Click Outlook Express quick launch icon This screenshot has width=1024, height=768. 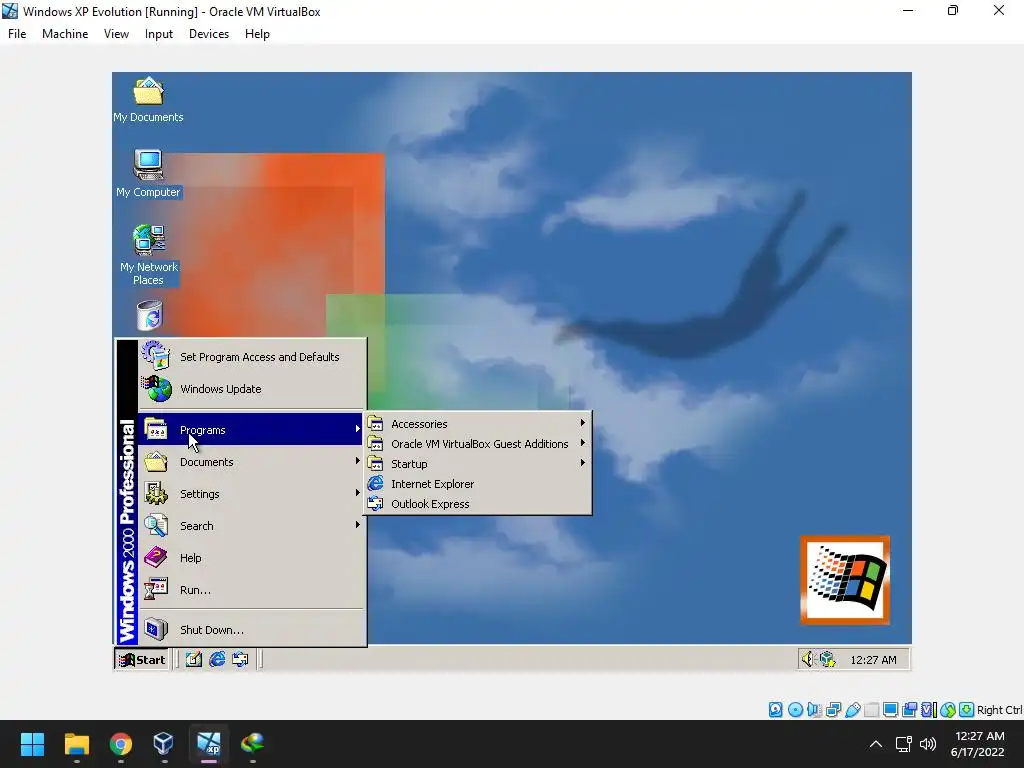(x=240, y=660)
